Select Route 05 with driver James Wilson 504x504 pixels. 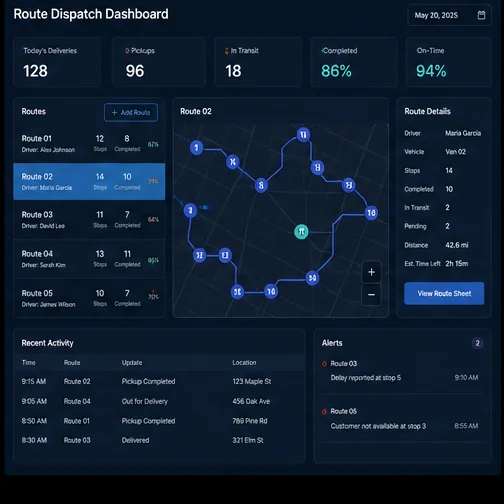[89, 298]
